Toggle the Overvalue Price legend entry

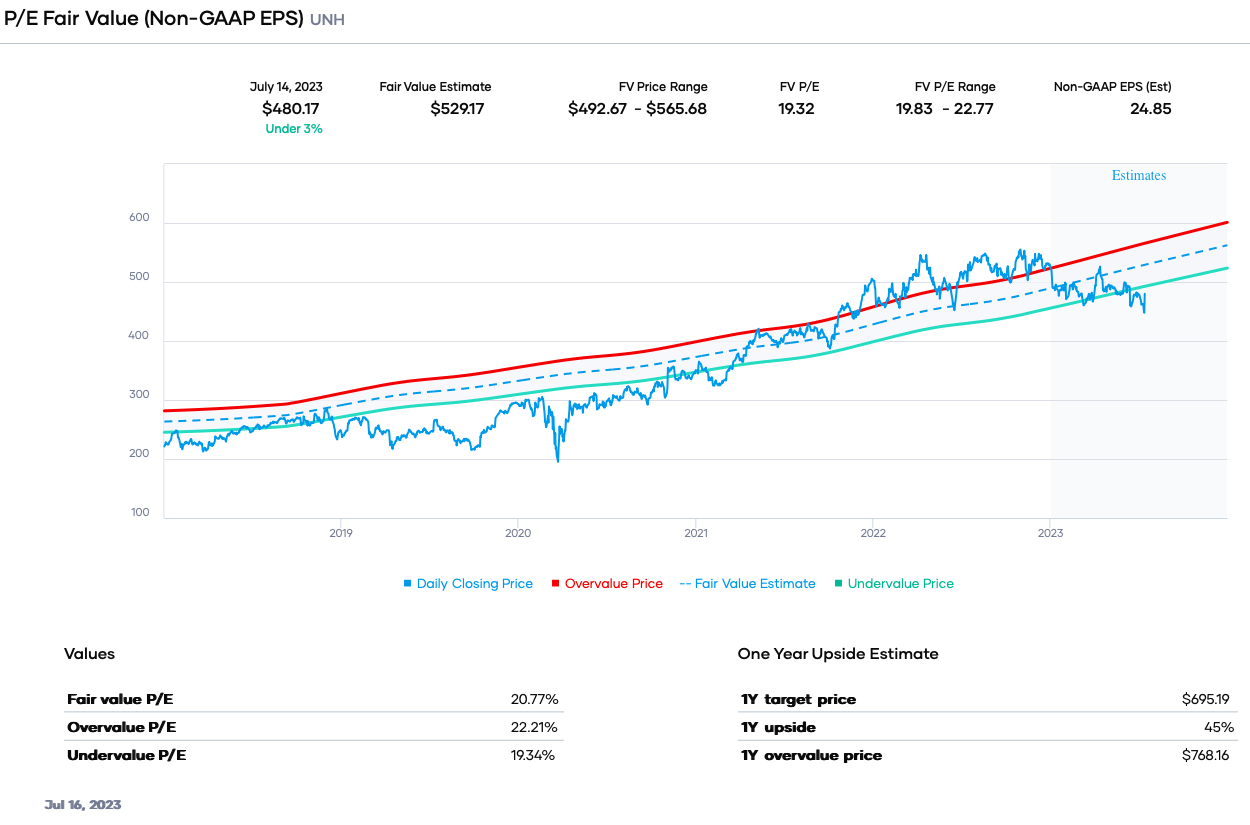tap(607, 584)
